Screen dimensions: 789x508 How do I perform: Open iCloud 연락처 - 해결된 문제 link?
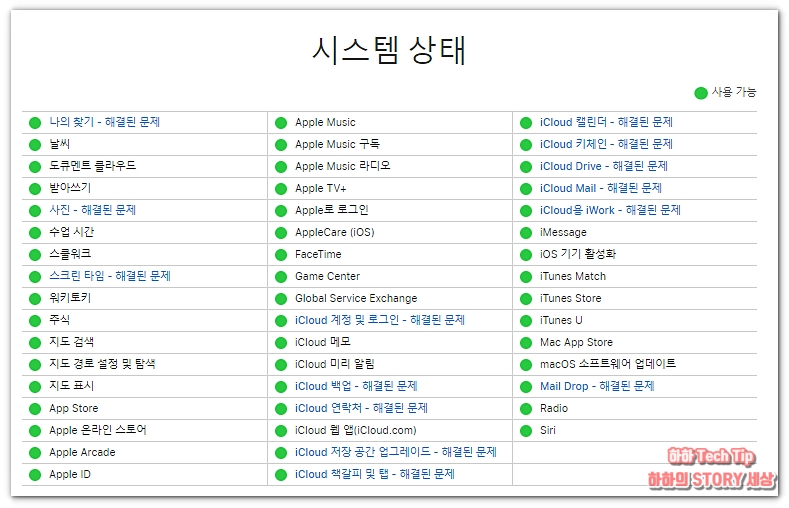[361, 408]
